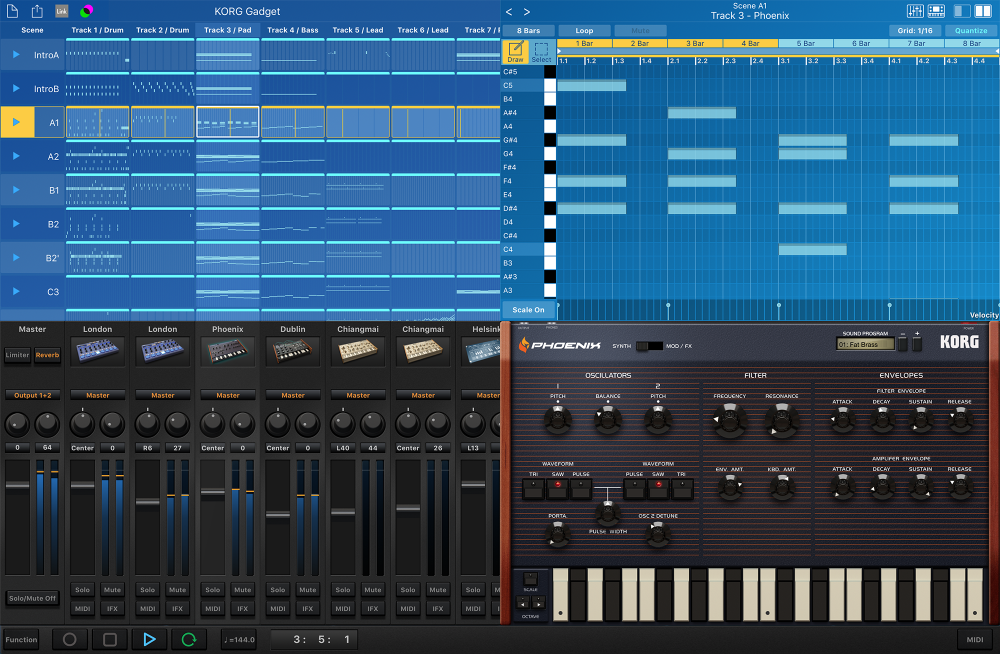Enable oscillator 1 TRI waveform

pos(533,488)
